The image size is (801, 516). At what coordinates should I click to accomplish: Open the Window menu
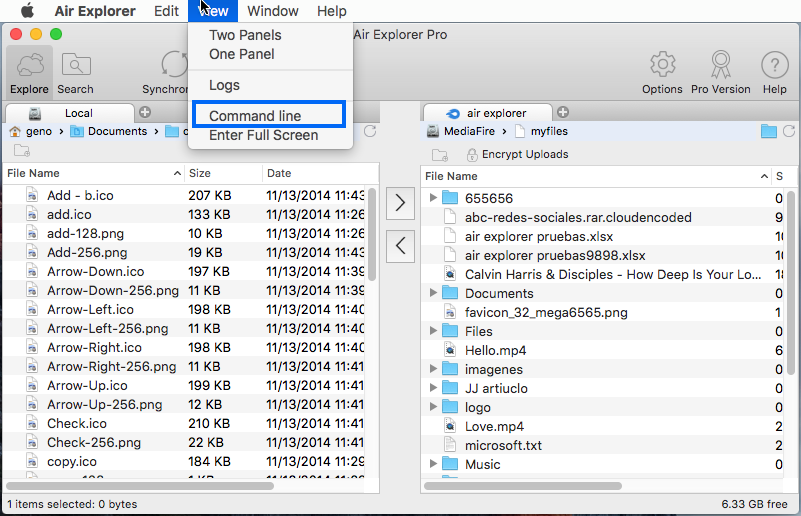[x=273, y=11]
